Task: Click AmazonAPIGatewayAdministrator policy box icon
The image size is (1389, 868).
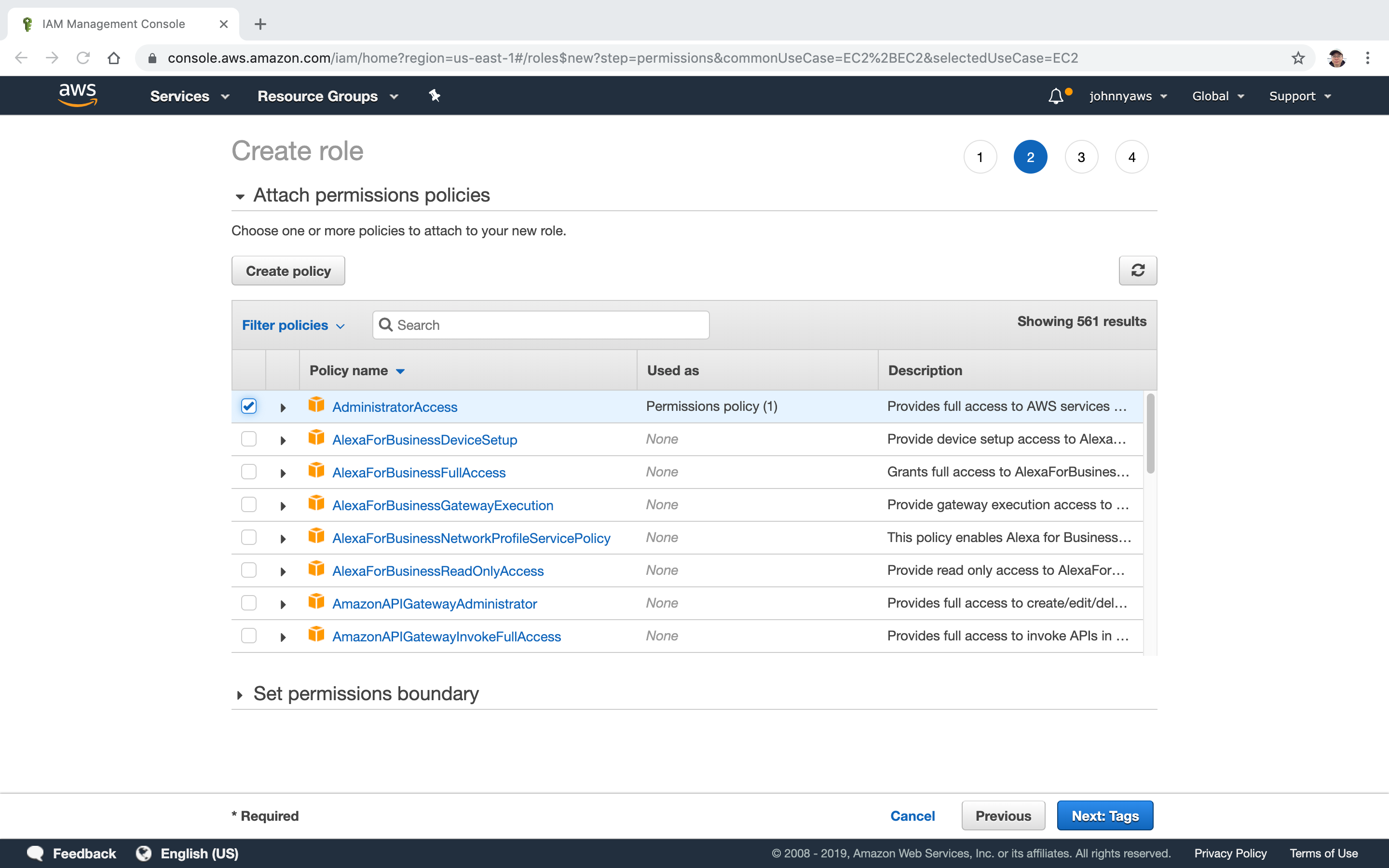Action: [316, 601]
